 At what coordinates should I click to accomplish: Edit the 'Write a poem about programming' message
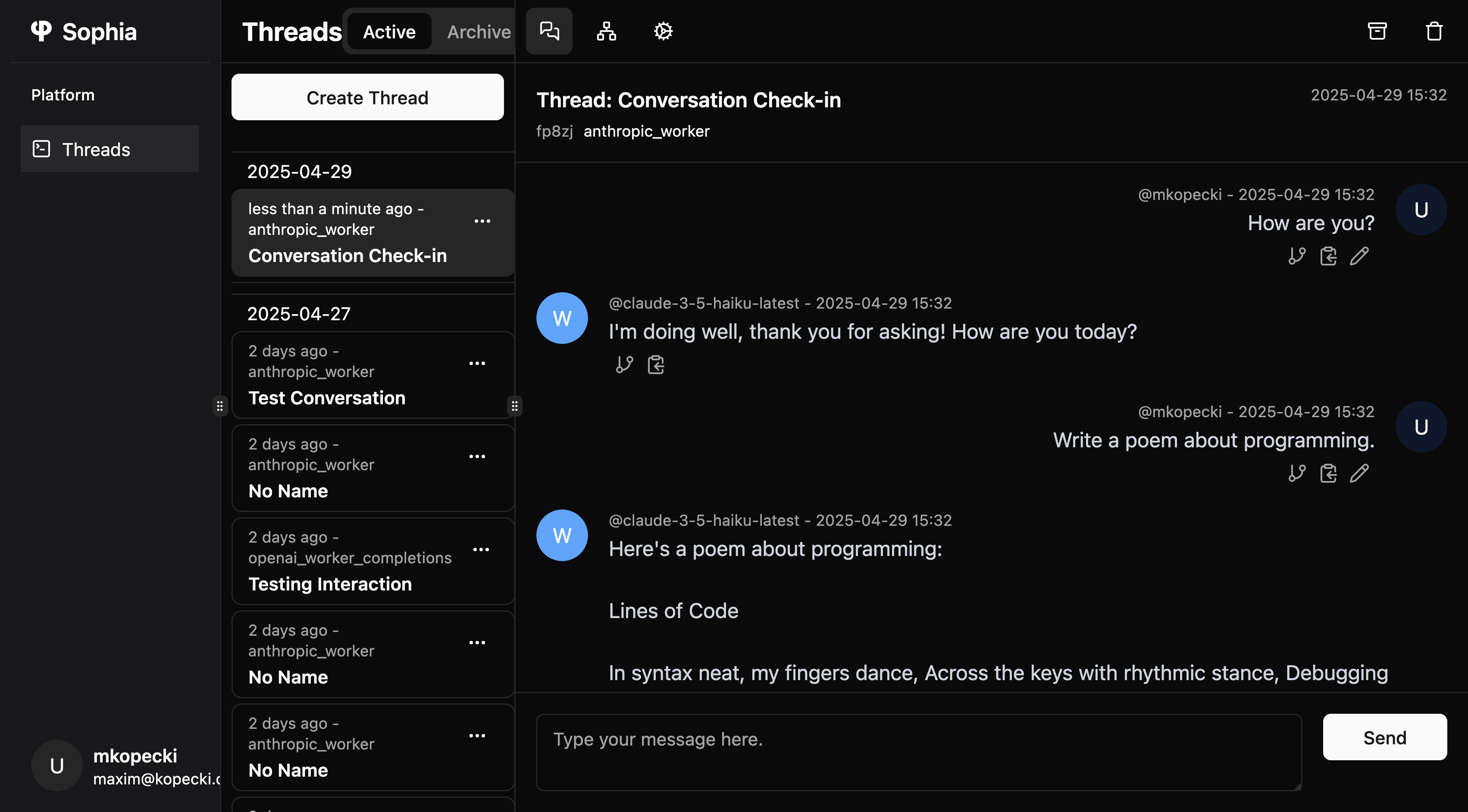tap(1359, 473)
